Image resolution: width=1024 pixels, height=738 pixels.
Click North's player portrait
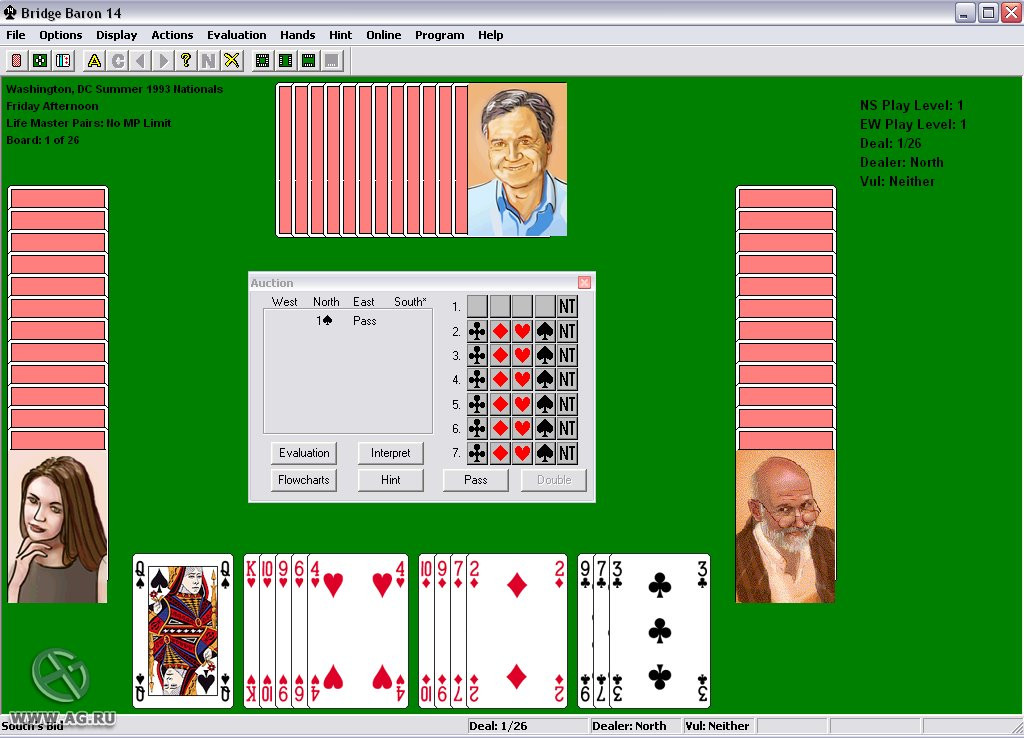(x=517, y=159)
